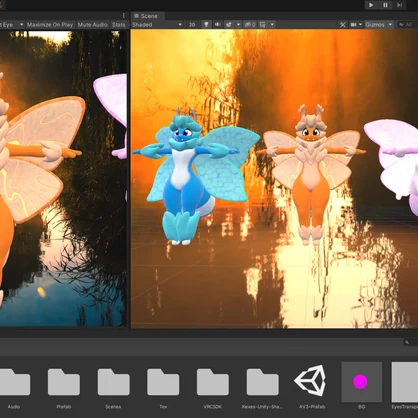Start Play mode with the play button
This screenshot has width=418, height=418.
(371, 5)
